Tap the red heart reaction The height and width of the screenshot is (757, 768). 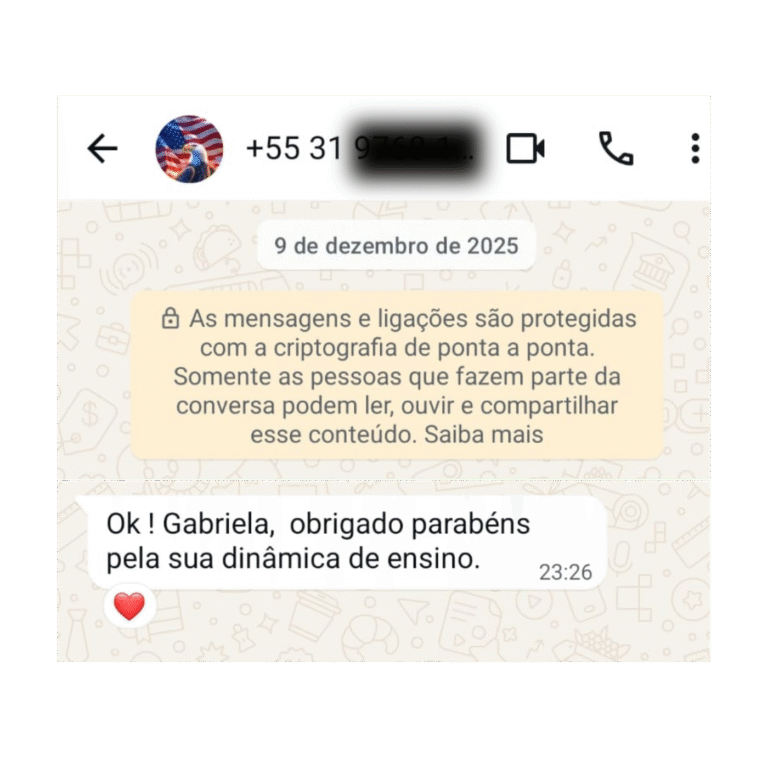click(129, 606)
